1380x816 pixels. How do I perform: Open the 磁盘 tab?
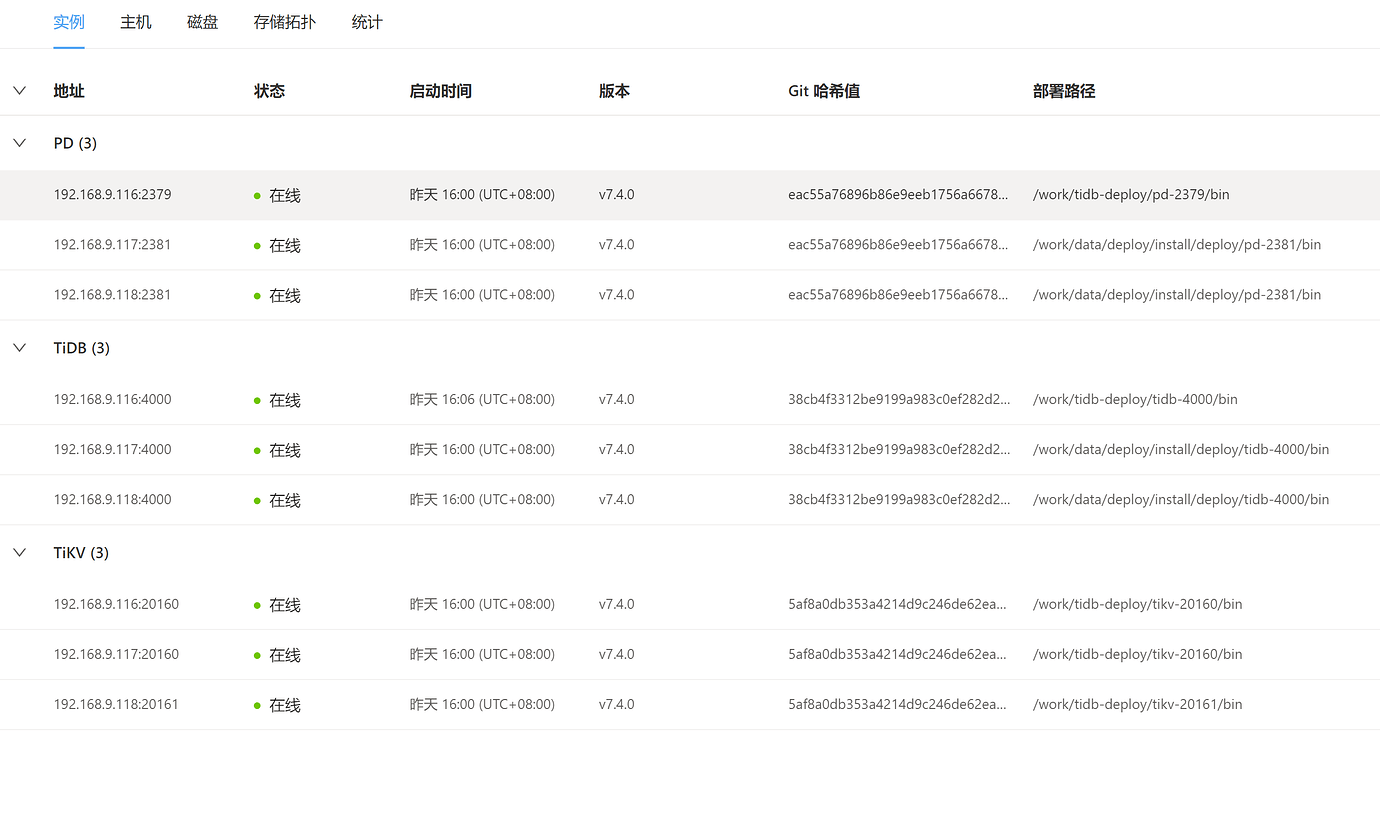pos(202,22)
